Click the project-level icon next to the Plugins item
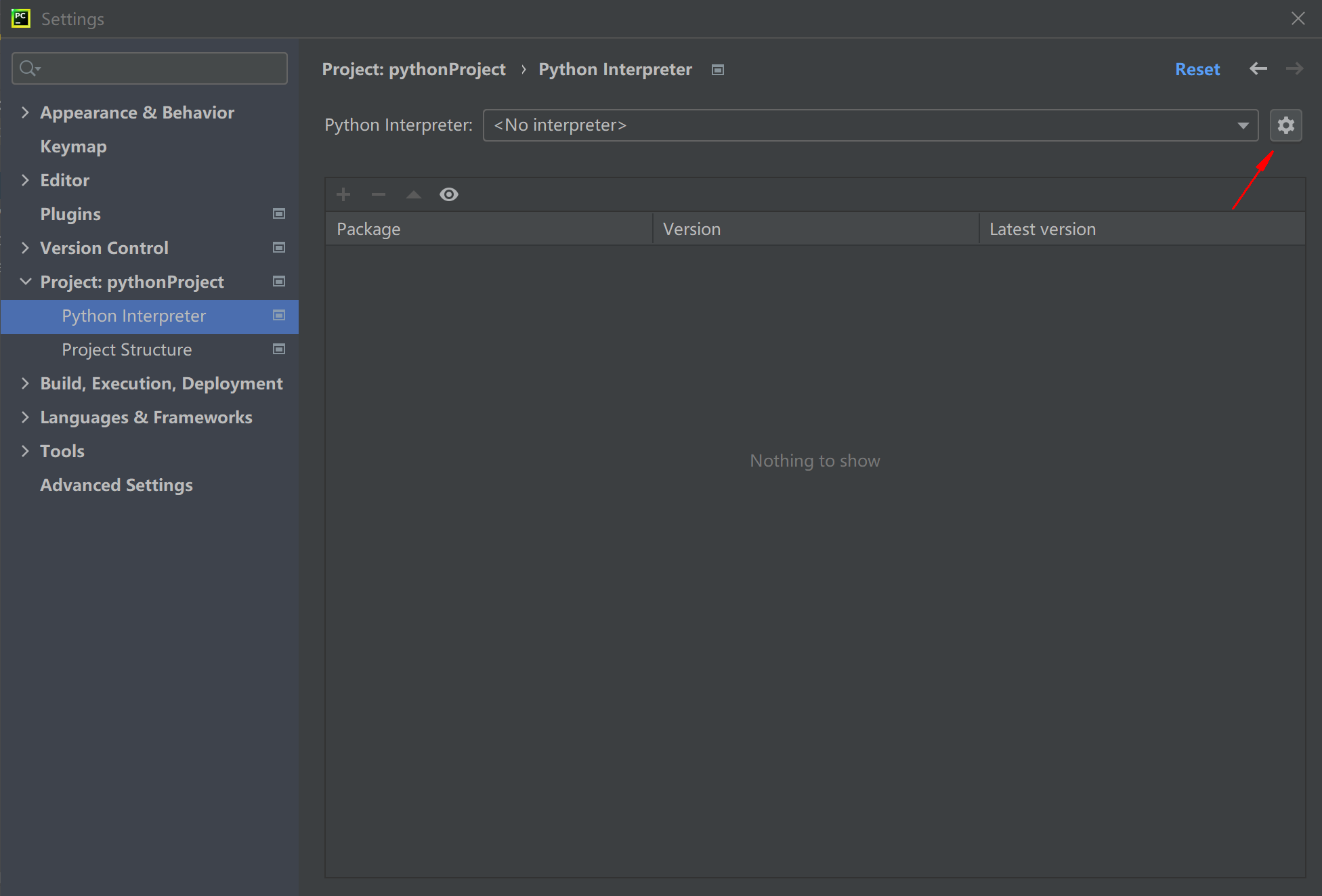Image resolution: width=1322 pixels, height=896 pixels. tap(278, 214)
